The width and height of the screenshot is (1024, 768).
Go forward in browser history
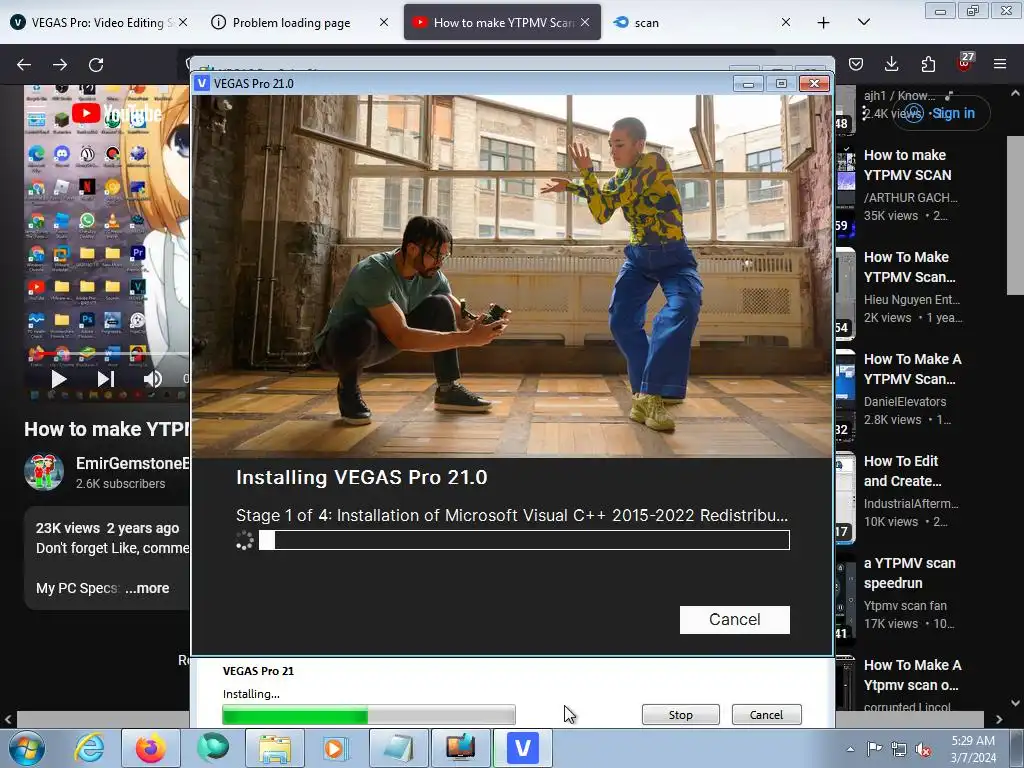pyautogui.click(x=60, y=65)
